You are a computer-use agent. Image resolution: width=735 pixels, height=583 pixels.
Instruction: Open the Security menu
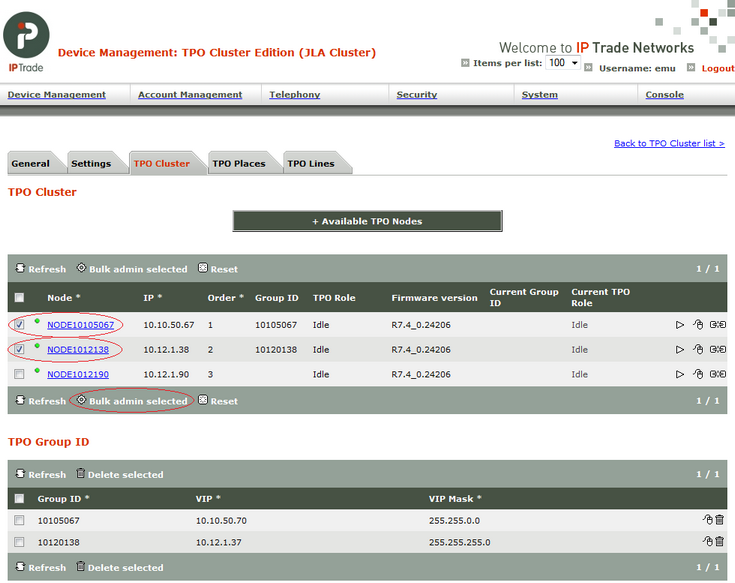pos(417,95)
